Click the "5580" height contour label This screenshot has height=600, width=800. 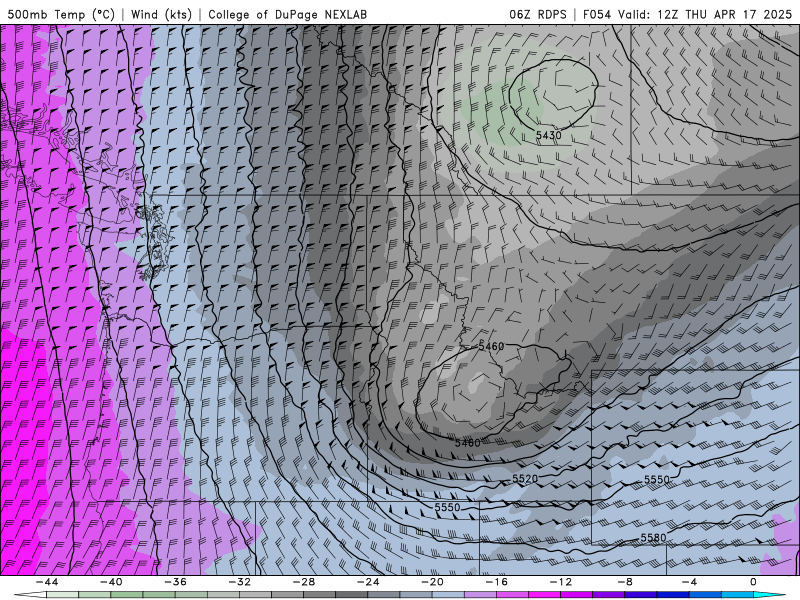point(653,538)
